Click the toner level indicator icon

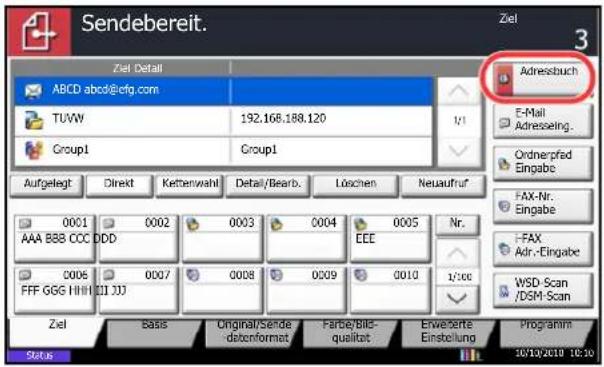tap(471, 355)
